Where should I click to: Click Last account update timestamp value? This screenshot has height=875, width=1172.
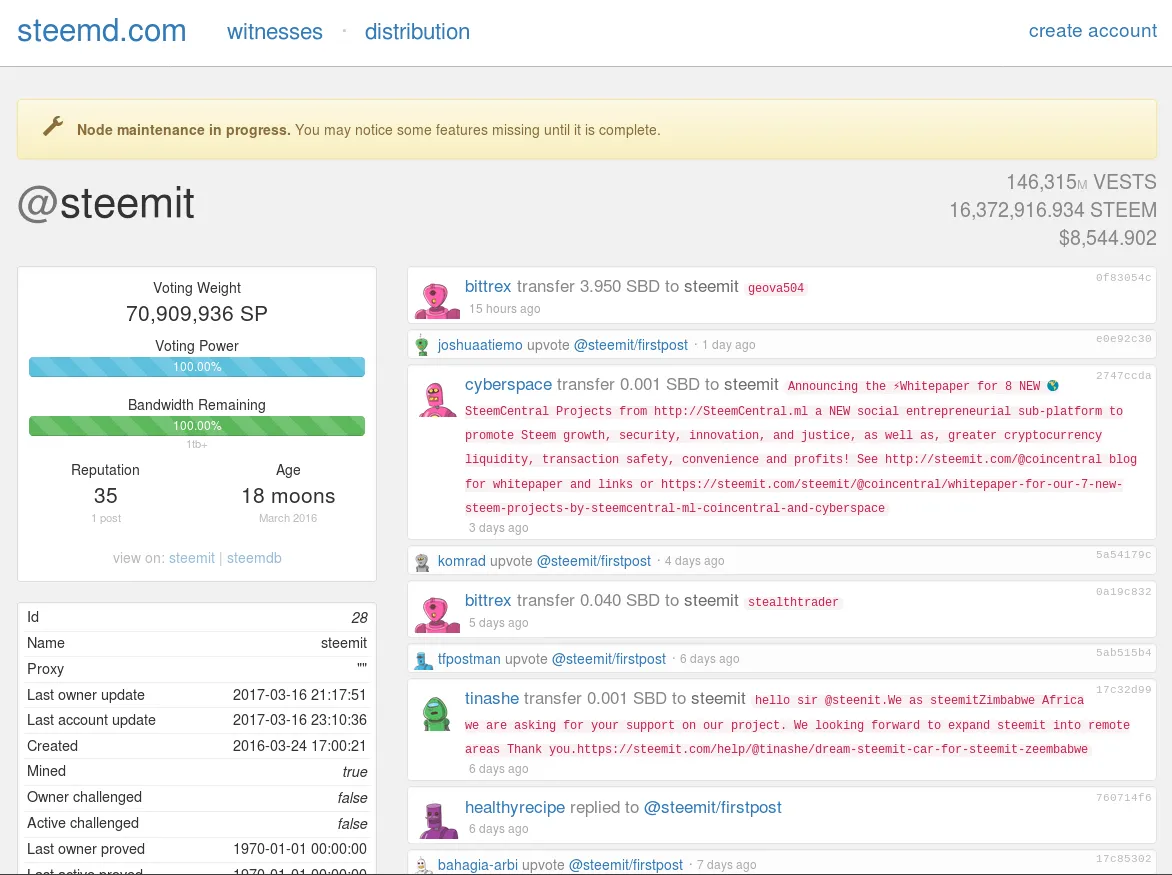pos(299,720)
